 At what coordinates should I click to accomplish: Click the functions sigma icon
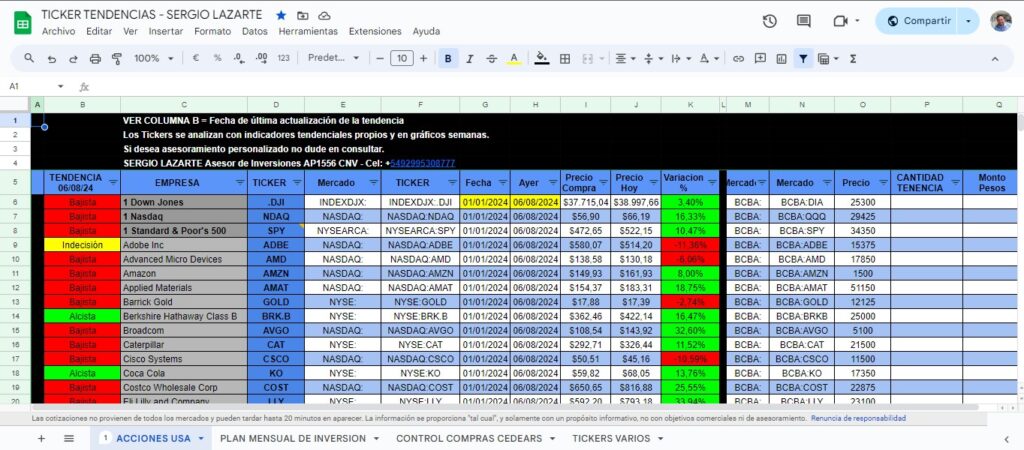[x=853, y=59]
